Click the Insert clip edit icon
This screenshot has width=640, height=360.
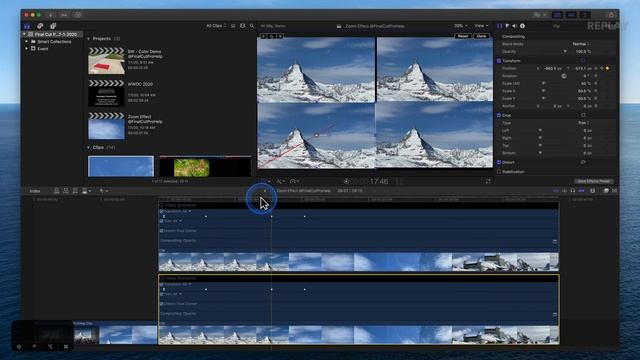coord(66,191)
